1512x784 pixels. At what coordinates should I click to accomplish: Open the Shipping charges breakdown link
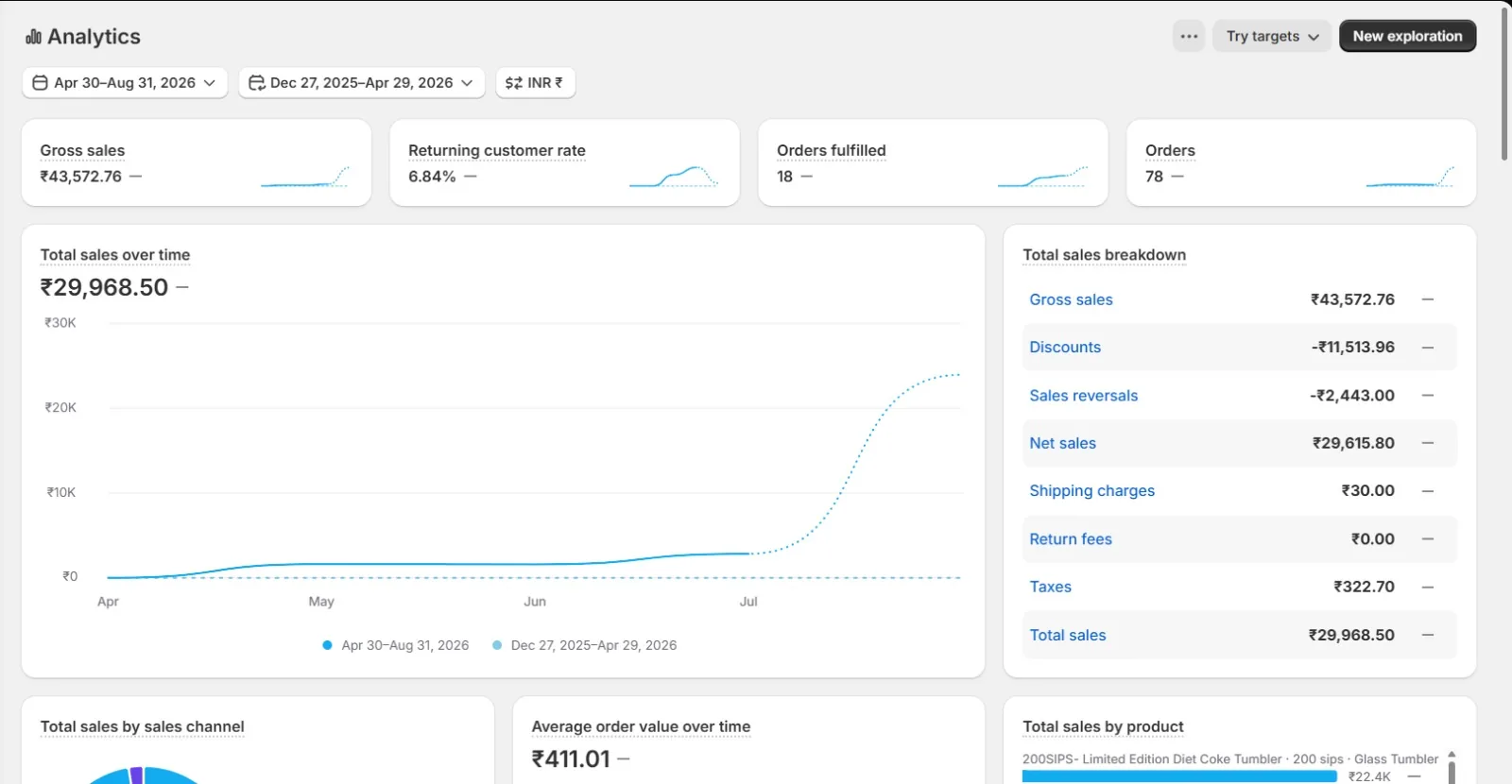coord(1091,491)
